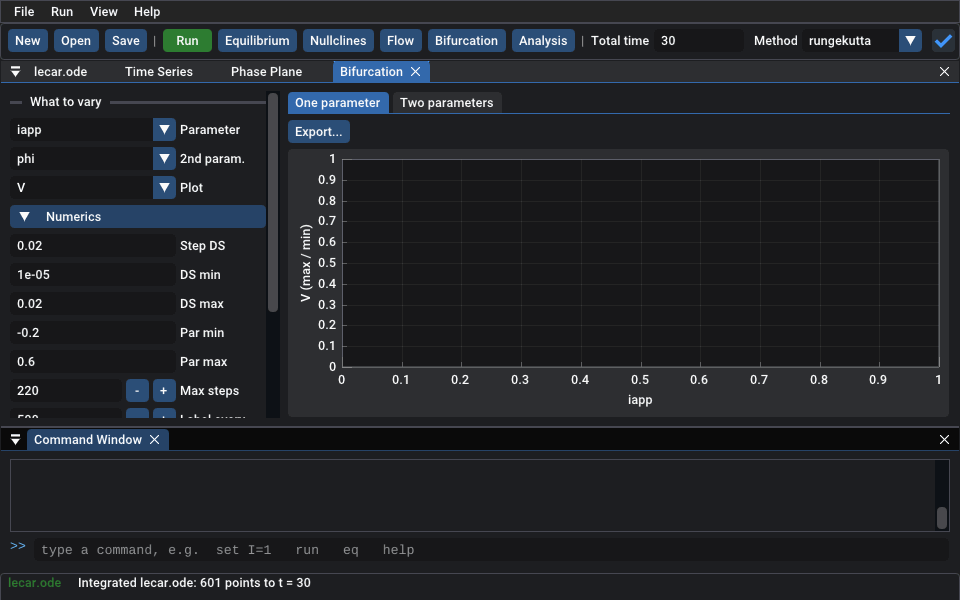Click the Bifurcation toolbar button

[x=467, y=41]
